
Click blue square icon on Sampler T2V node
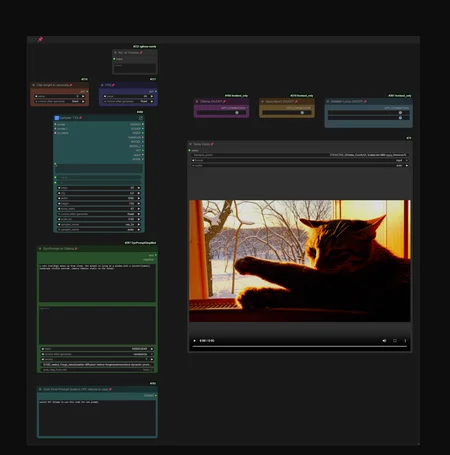pyautogui.click(x=57, y=118)
